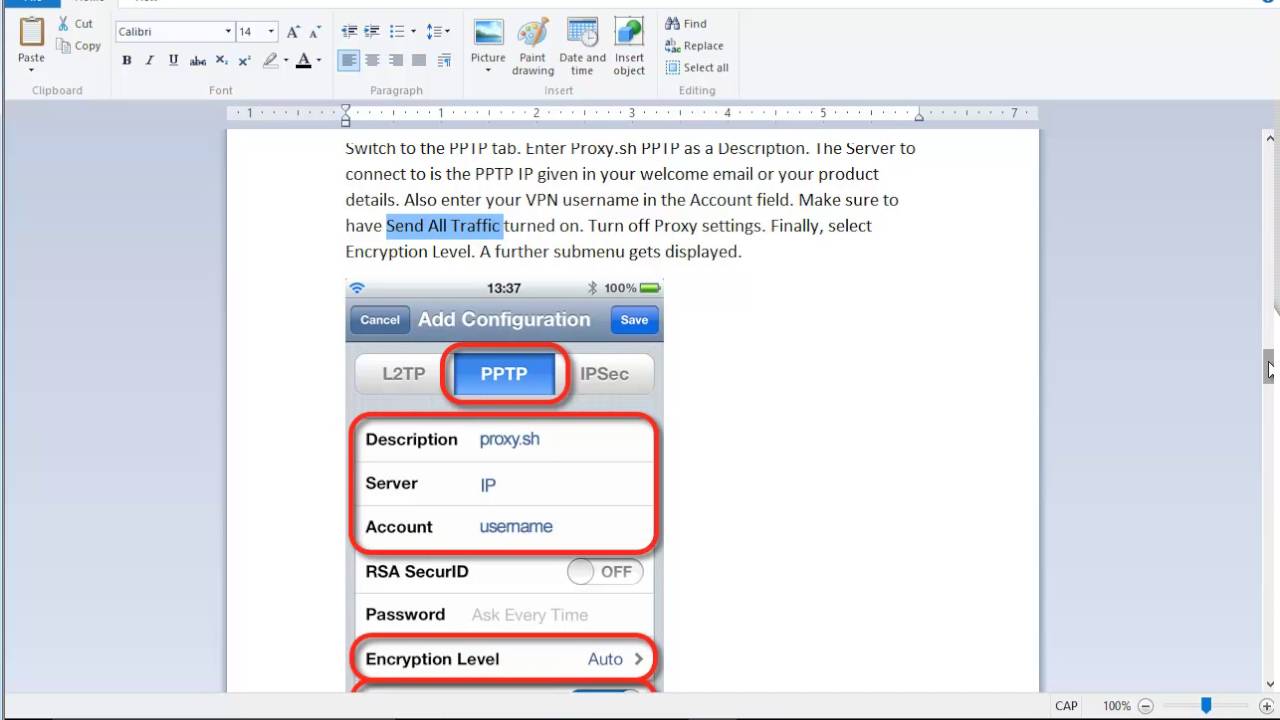Apply the font color (A icon)

[304, 61]
